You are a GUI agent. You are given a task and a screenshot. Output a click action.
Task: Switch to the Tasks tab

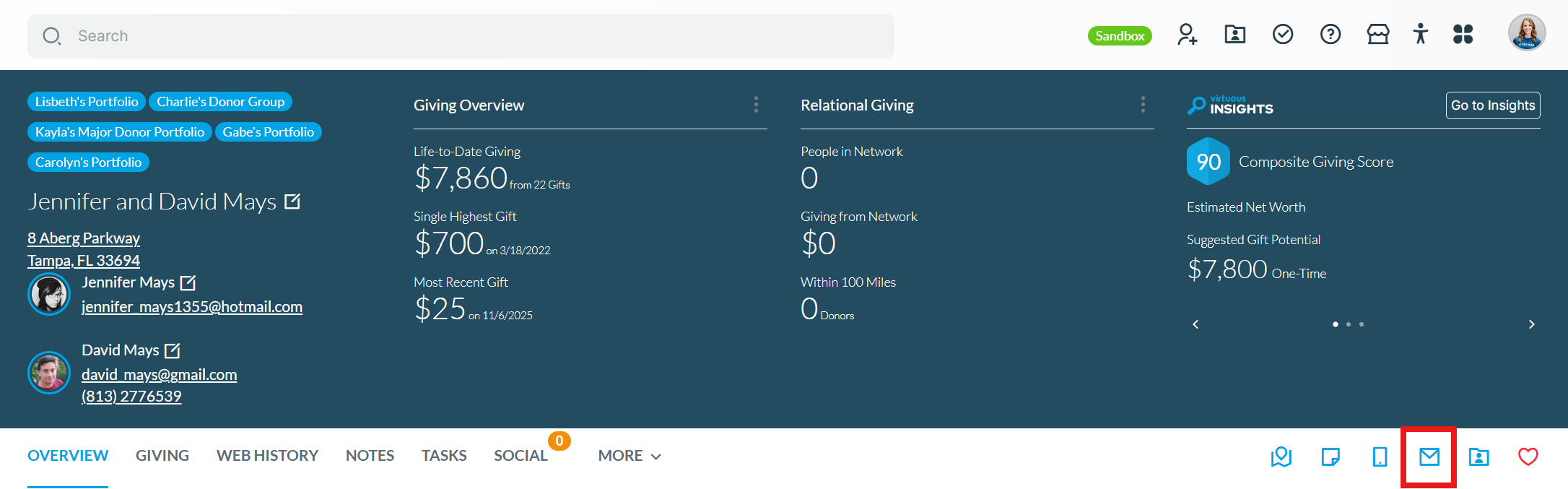click(444, 456)
